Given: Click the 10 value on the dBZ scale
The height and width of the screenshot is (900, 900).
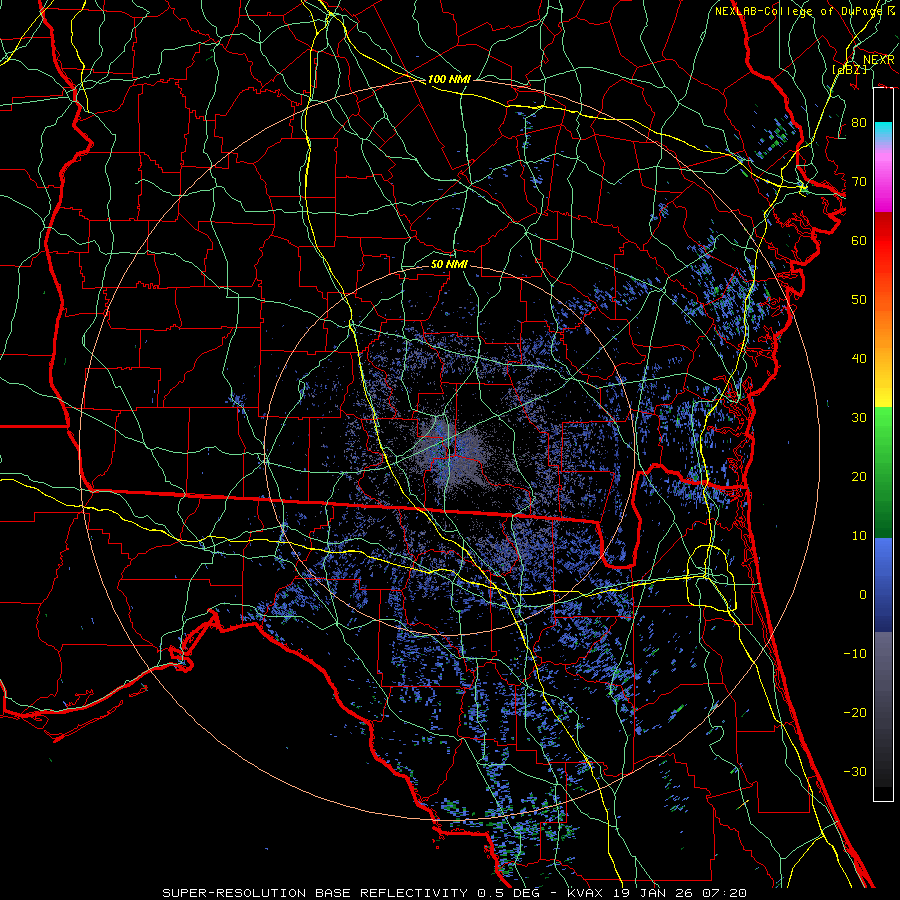Looking at the screenshot, I should [859, 536].
